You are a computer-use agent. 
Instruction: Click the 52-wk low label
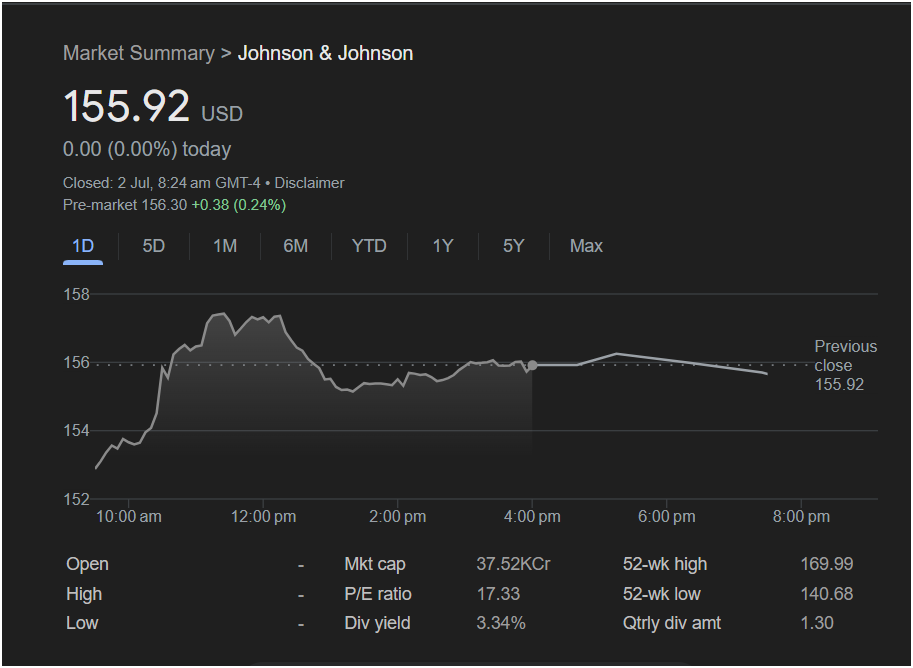661,593
